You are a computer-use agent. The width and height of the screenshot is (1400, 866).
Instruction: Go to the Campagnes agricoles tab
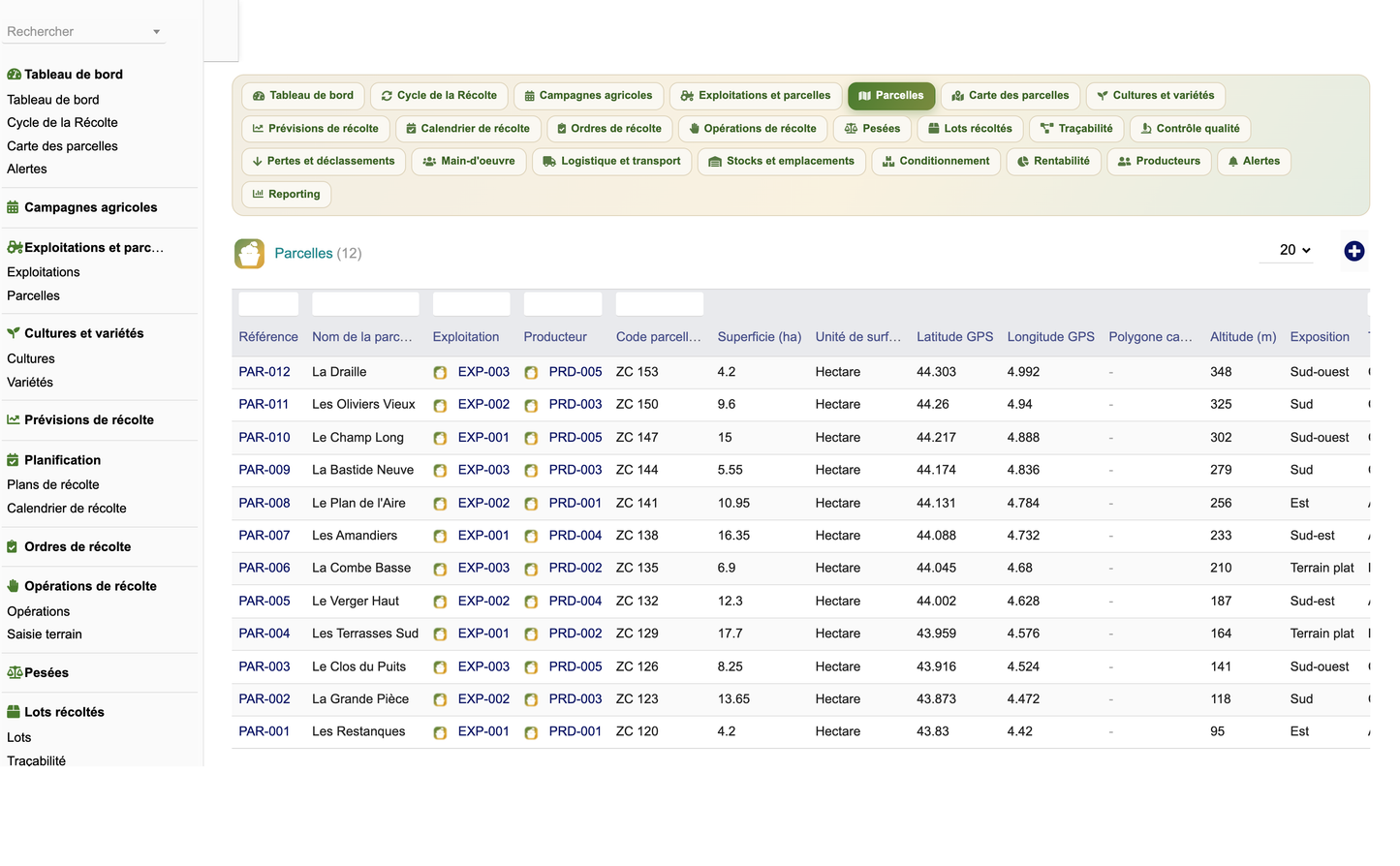click(x=588, y=96)
